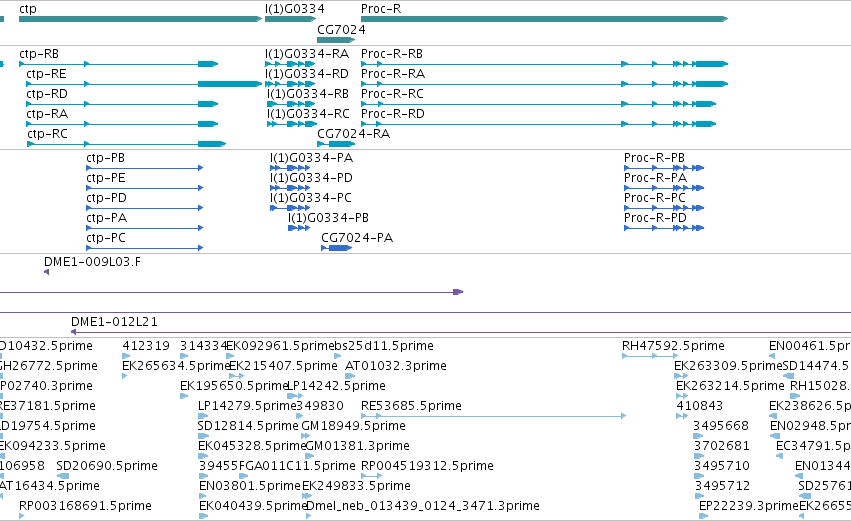Select the Proc-R-PC protein label

coord(655,198)
